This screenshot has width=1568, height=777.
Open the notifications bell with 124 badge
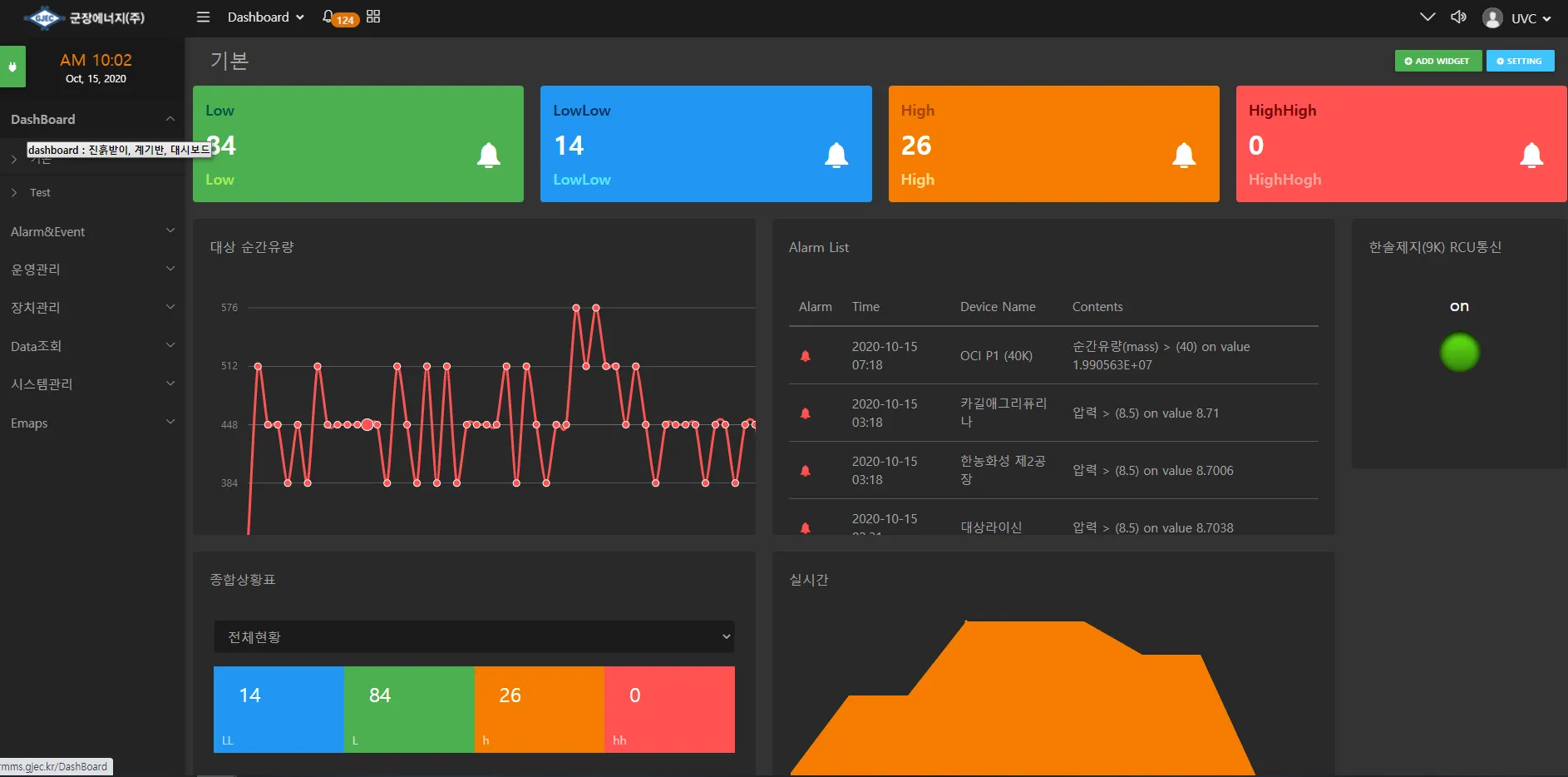click(x=329, y=17)
